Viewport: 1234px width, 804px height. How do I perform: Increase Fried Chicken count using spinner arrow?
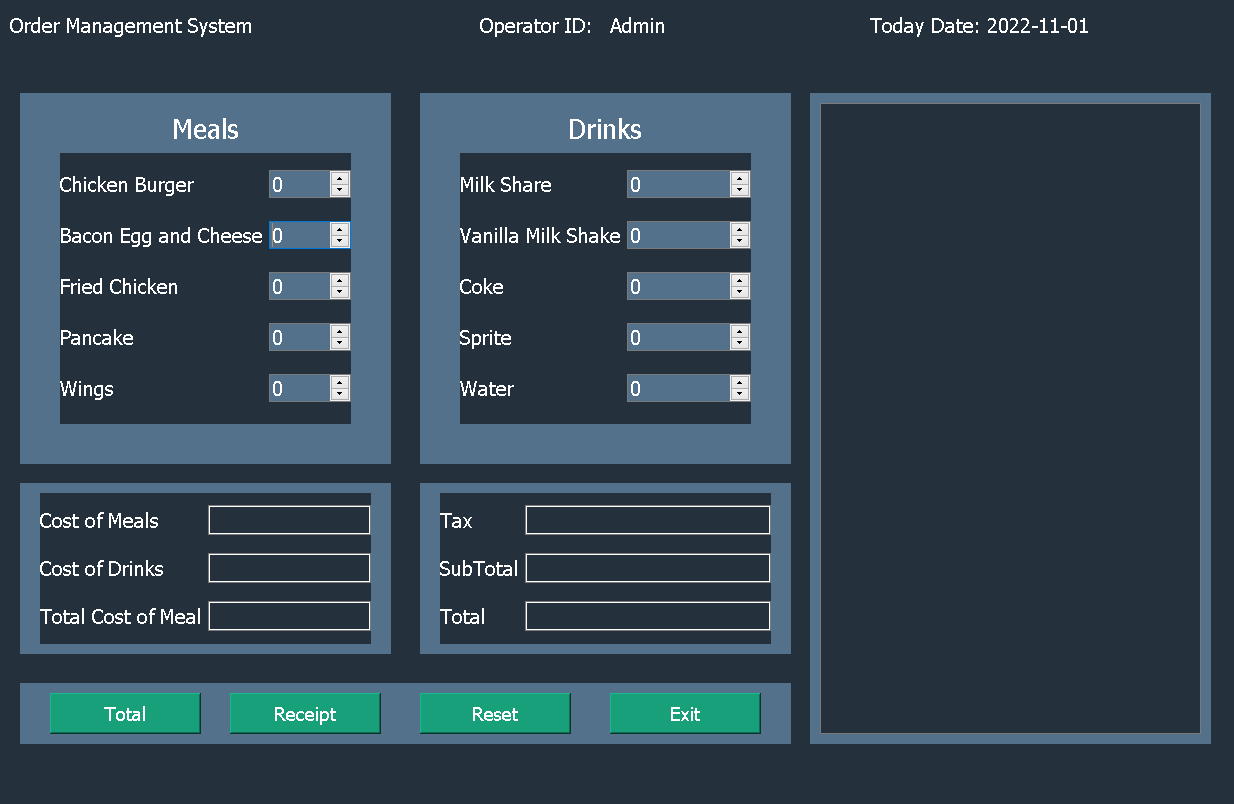tap(339, 281)
